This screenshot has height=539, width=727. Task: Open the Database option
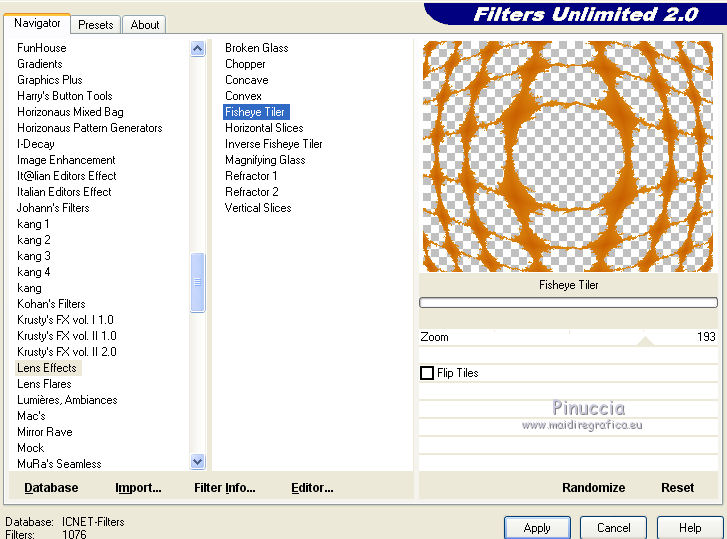51,488
